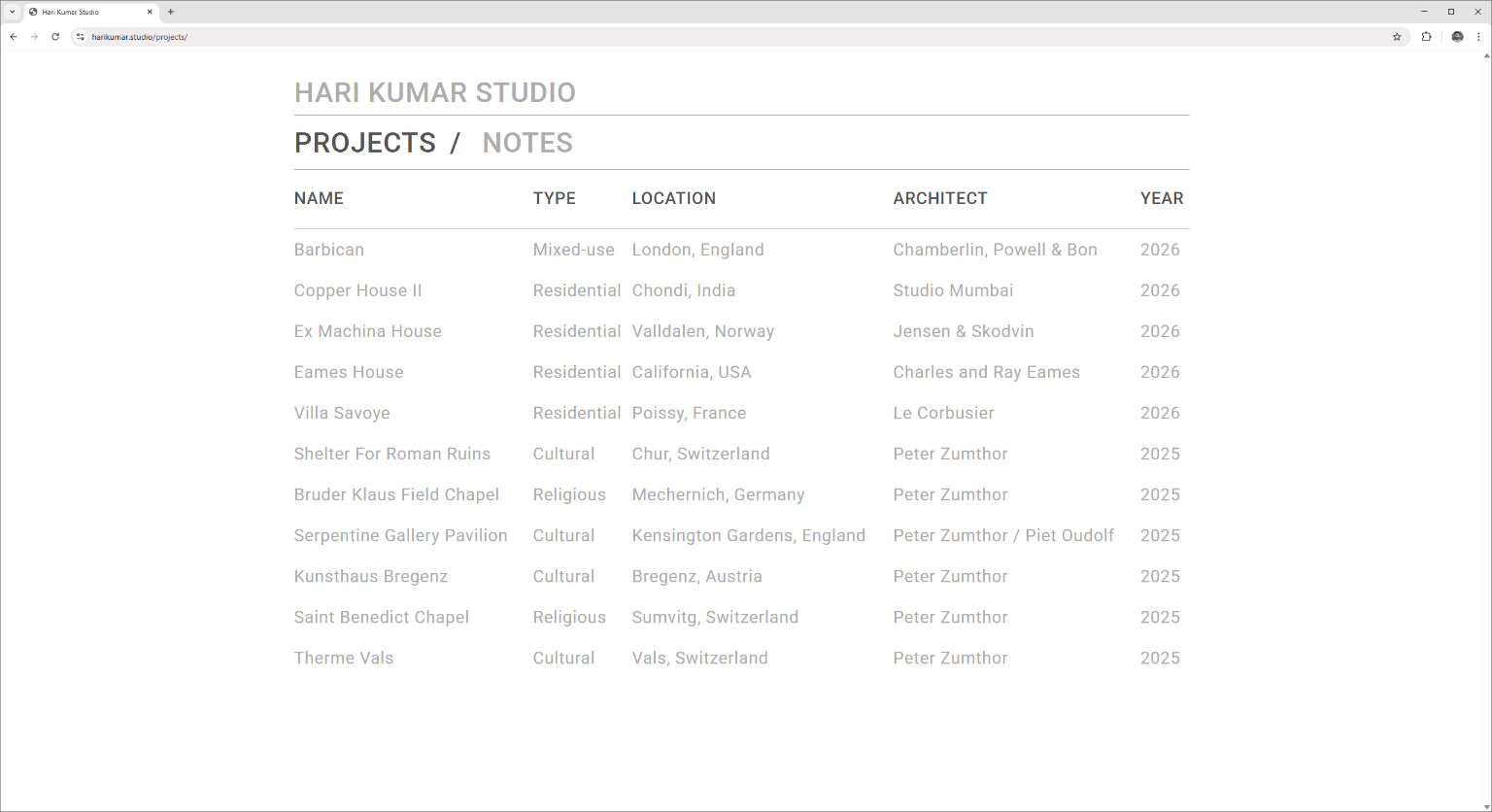1492x812 pixels.
Task: View site information icon in address bar
Action: 81,37
